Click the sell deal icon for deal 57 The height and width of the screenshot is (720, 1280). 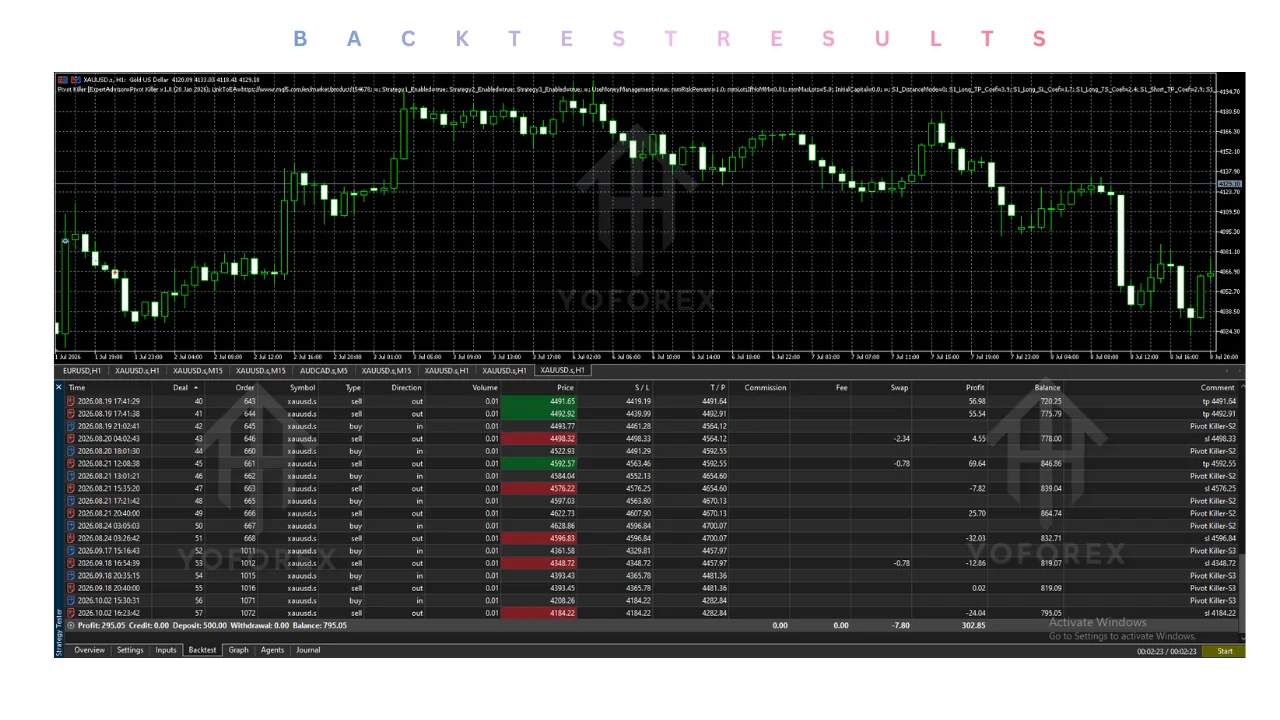point(71,613)
